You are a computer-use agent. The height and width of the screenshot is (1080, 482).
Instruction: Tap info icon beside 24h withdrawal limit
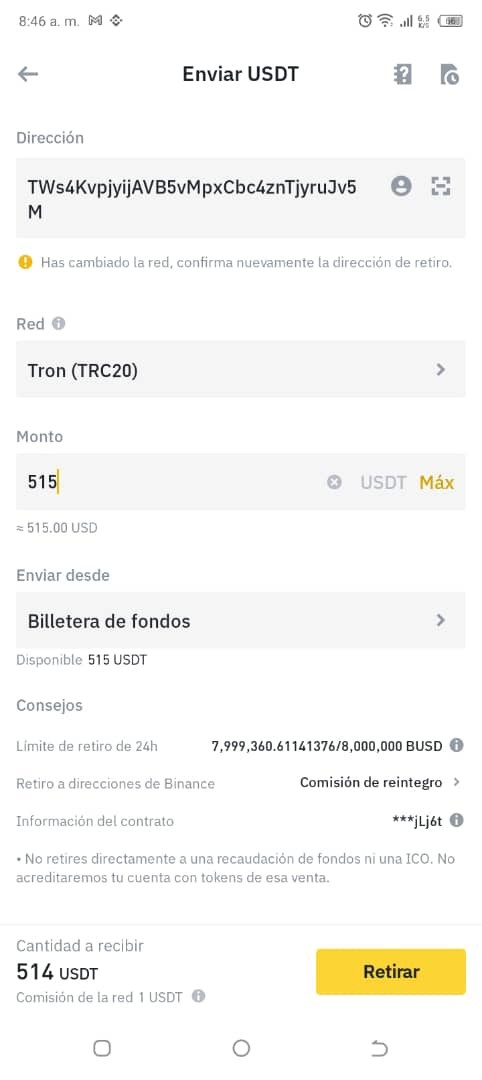coord(456,745)
